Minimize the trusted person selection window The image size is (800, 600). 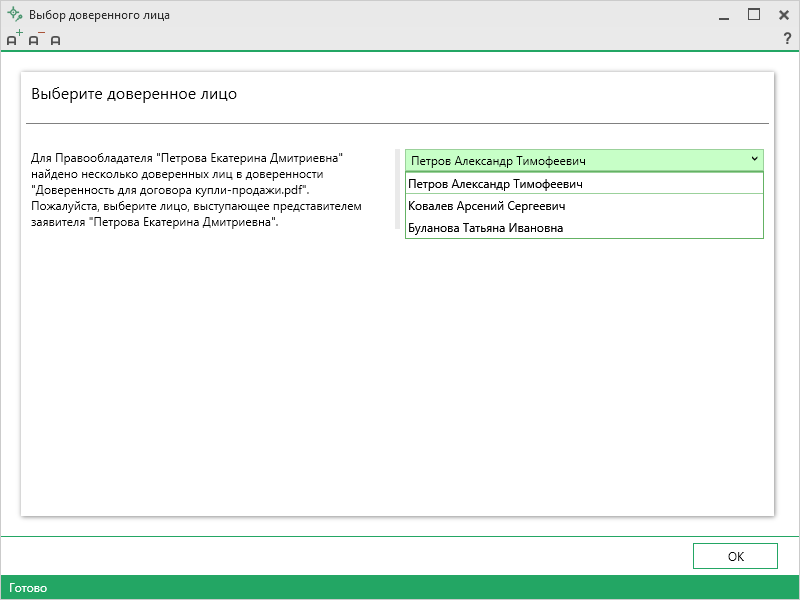pos(722,15)
